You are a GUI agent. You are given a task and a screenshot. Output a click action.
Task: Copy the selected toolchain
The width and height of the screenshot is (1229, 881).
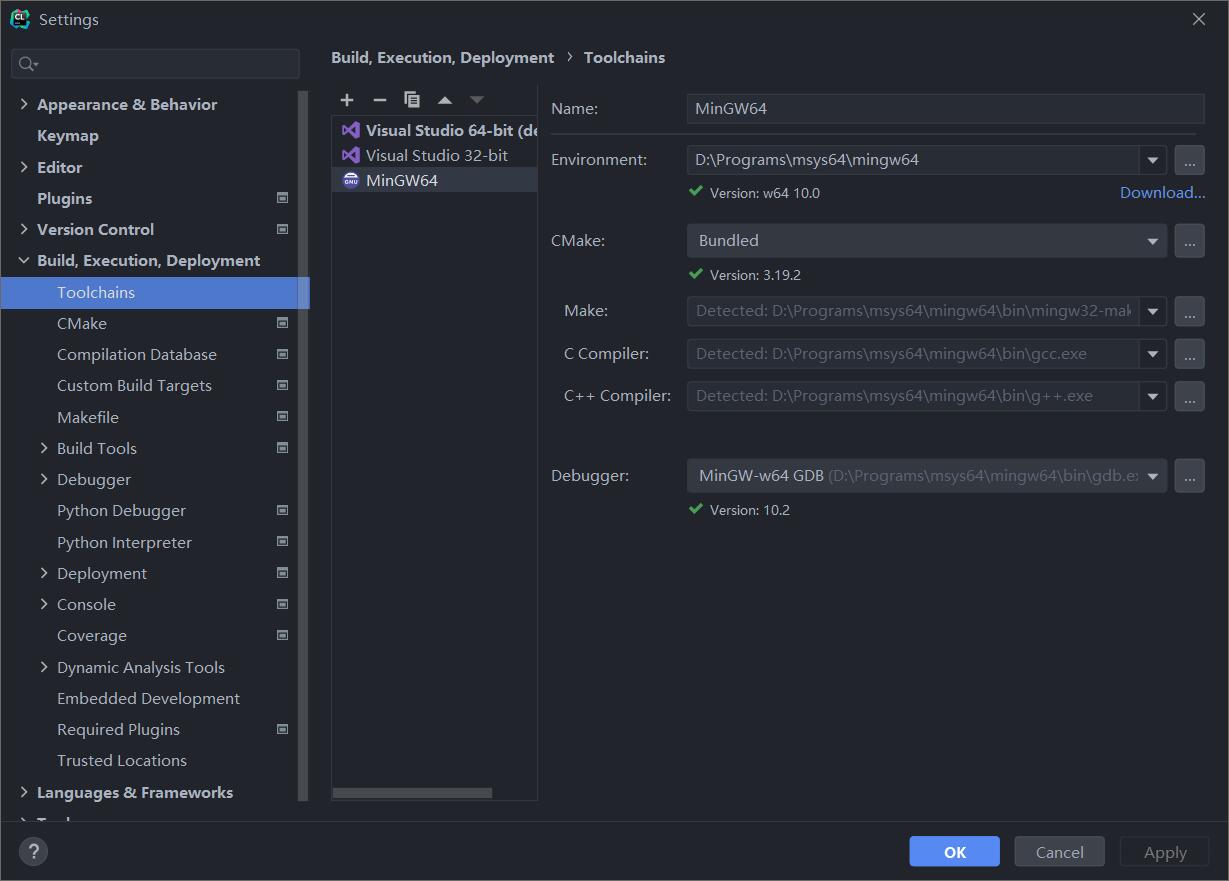tap(412, 100)
